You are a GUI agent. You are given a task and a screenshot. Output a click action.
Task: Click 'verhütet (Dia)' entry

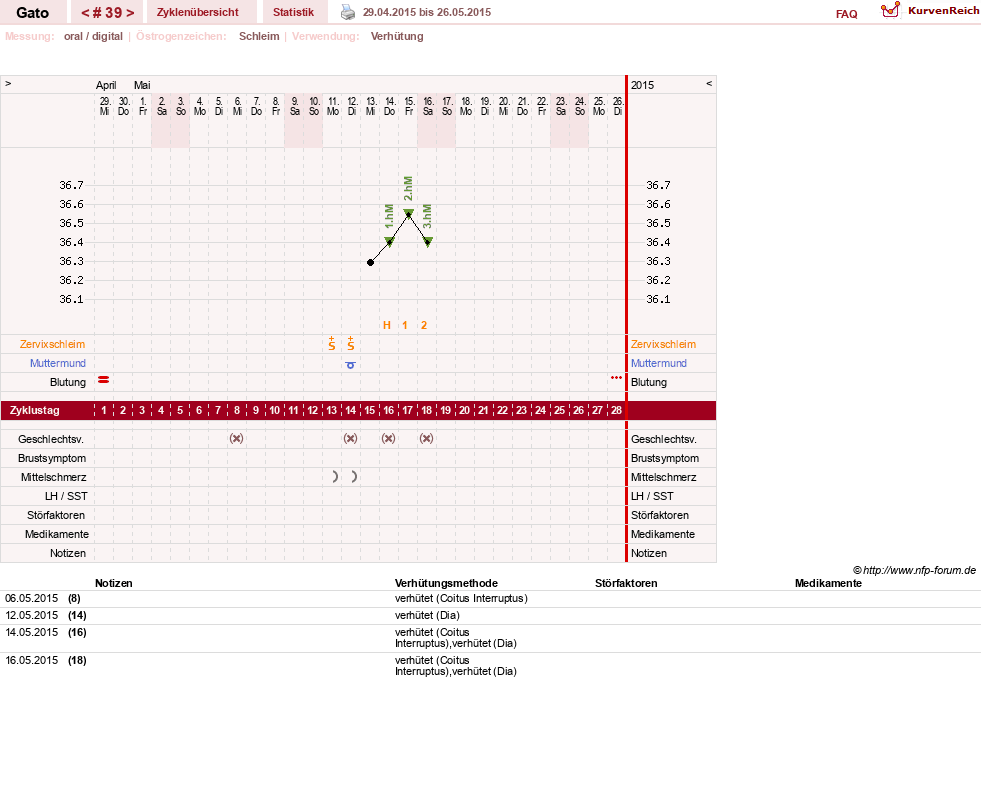point(427,616)
